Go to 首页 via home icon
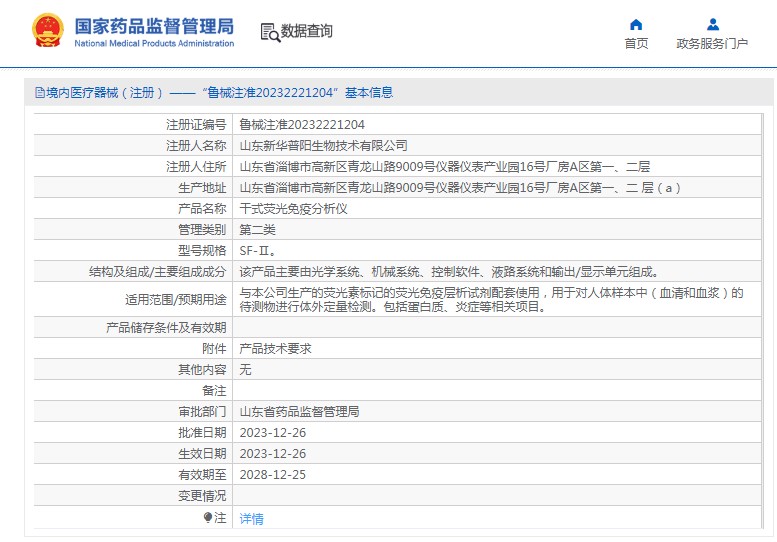The image size is (777, 542). (636, 24)
